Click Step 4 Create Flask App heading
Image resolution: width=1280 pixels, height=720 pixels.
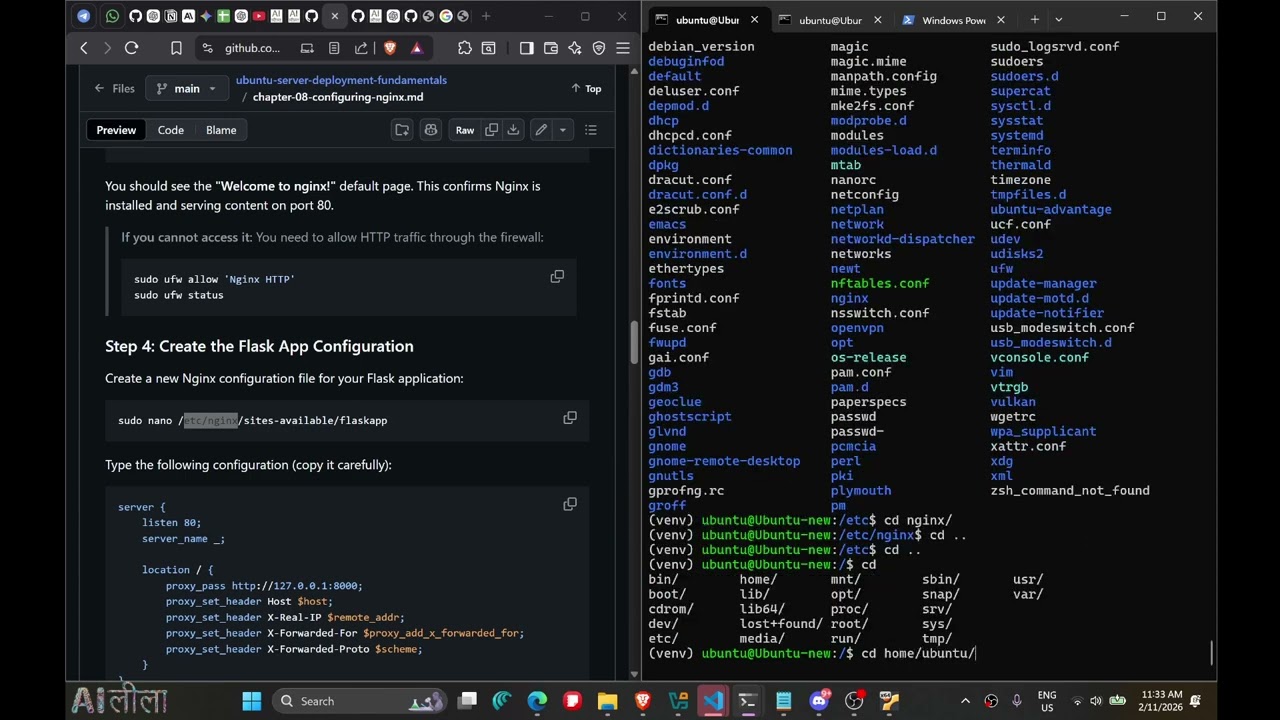point(259,346)
